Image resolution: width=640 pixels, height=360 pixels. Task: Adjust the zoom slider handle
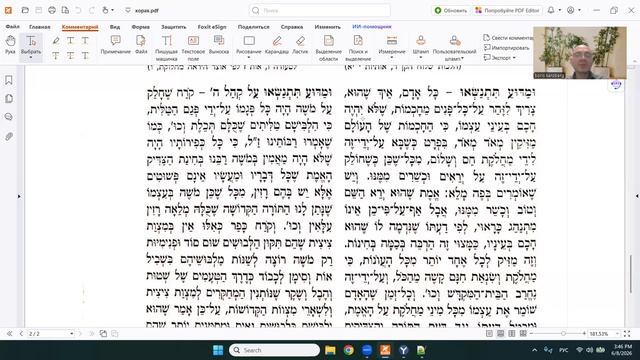[x=563, y=334]
